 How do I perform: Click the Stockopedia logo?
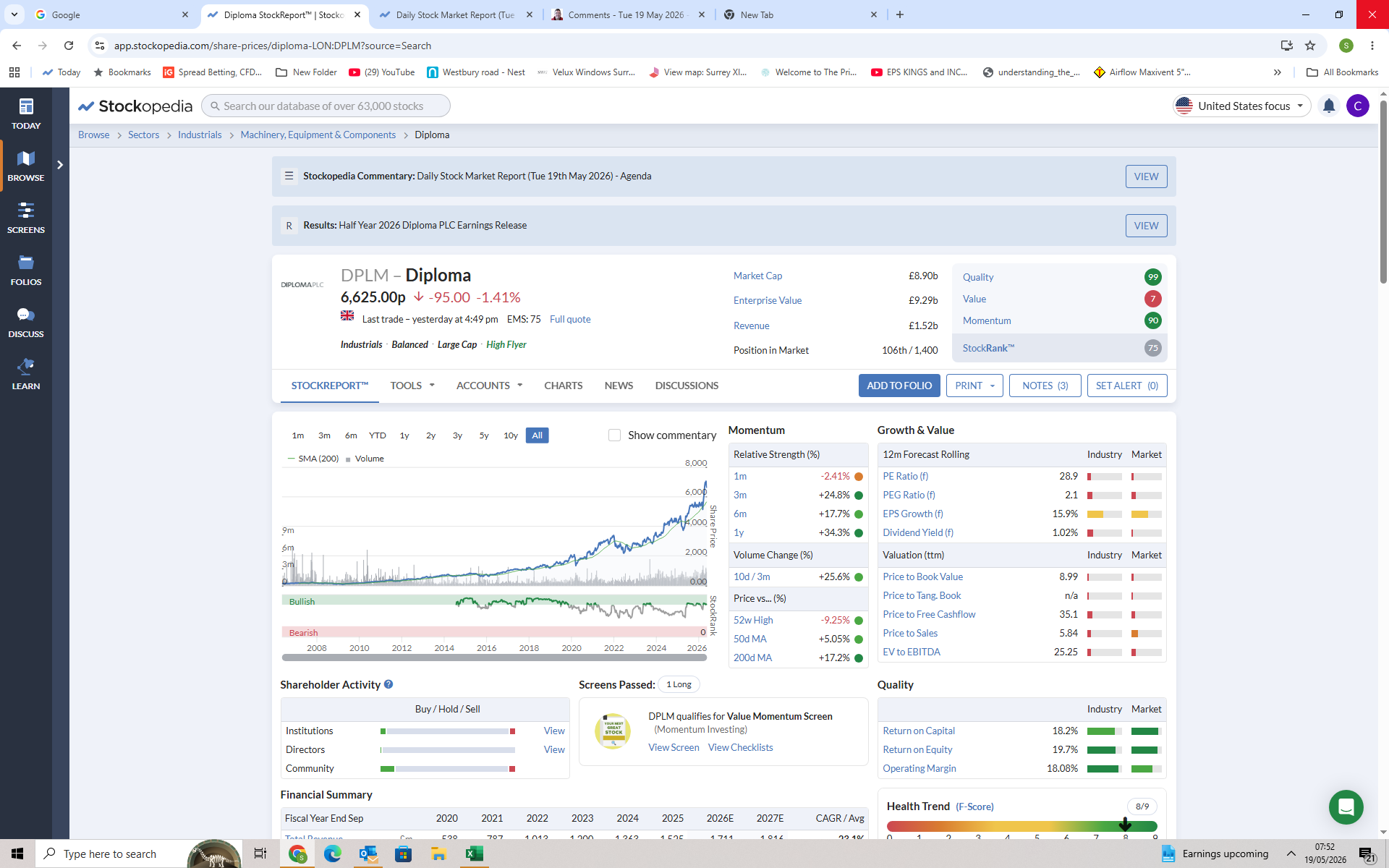tap(135, 106)
